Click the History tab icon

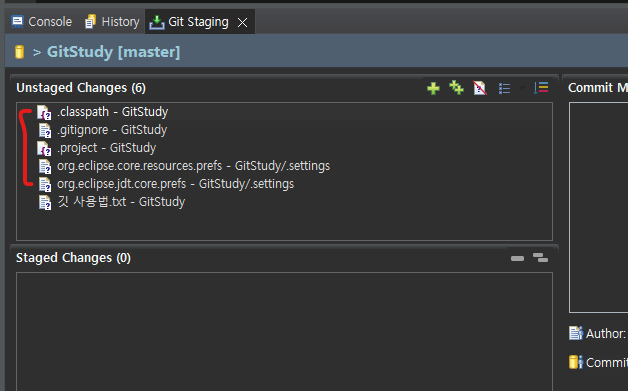(91, 22)
